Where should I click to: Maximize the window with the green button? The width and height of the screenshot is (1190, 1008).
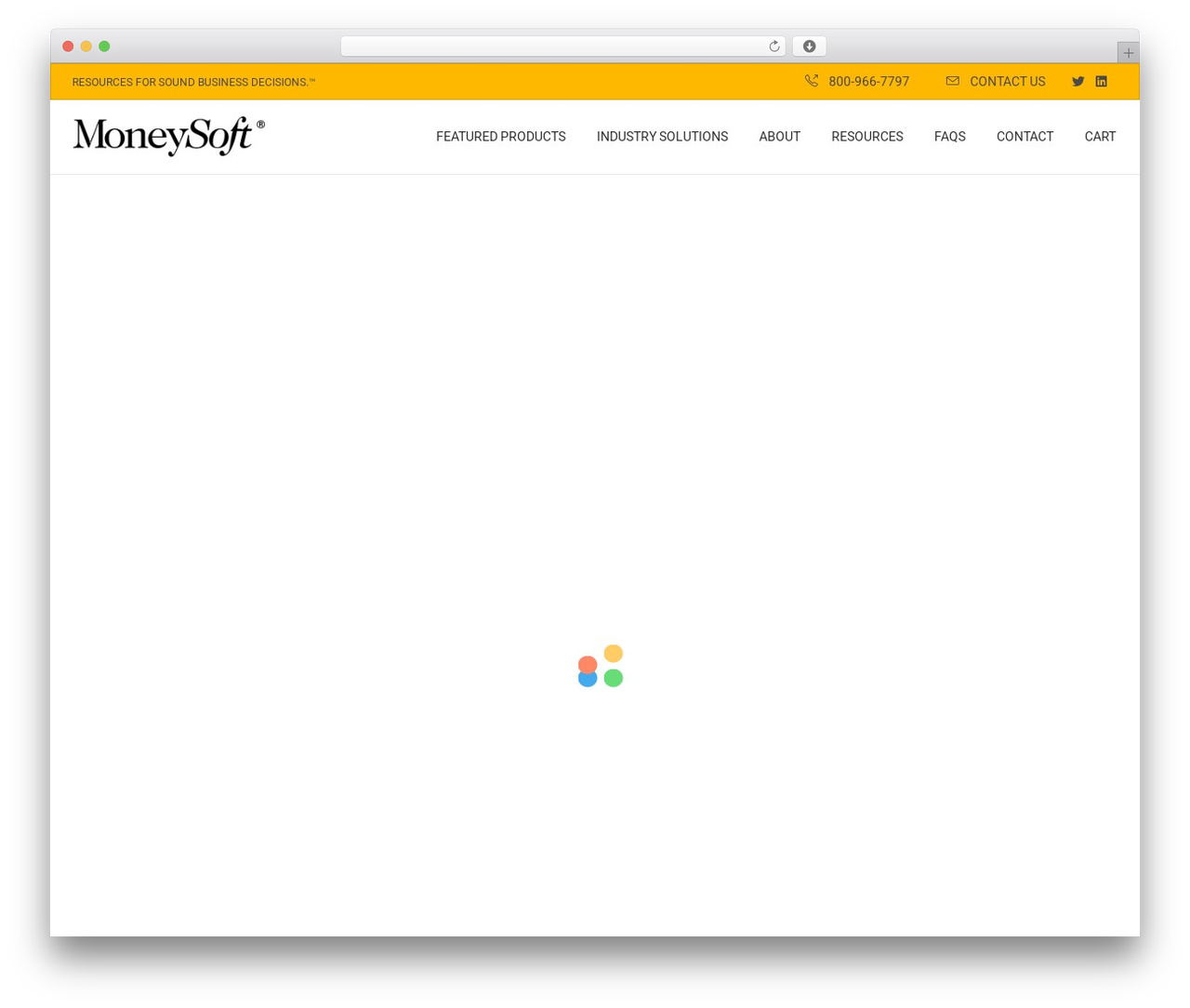coord(104,46)
